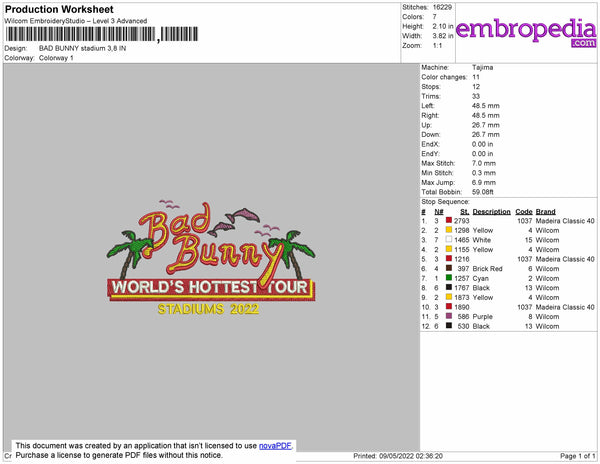Click the Up value '26.7 mm'
This screenshot has width=600, height=464.
(x=486, y=125)
